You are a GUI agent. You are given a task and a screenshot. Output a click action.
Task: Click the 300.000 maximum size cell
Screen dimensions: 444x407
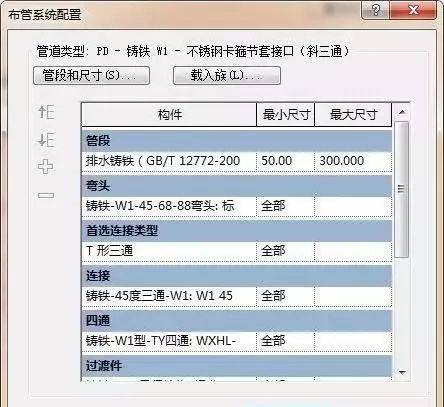pos(353,161)
